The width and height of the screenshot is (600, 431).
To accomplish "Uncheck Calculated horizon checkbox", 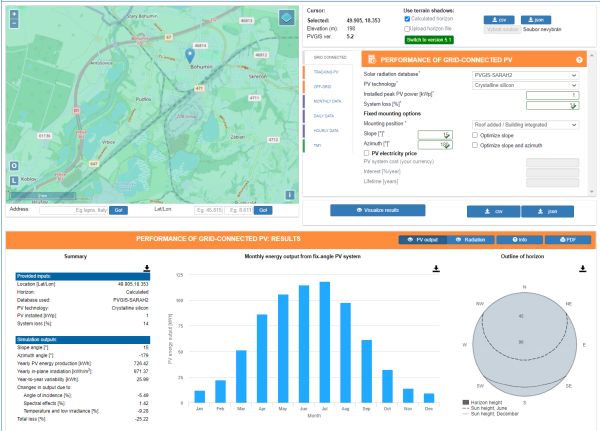I will coord(407,19).
